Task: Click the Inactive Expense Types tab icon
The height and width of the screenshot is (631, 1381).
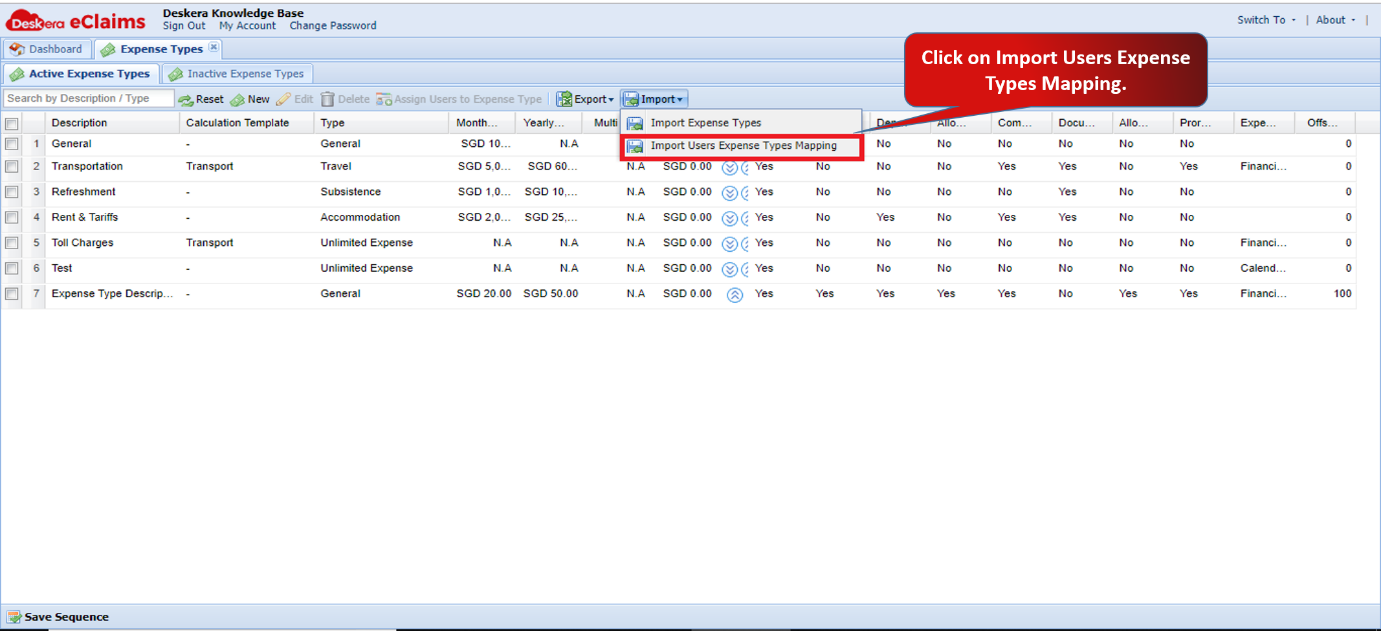Action: pos(176,74)
